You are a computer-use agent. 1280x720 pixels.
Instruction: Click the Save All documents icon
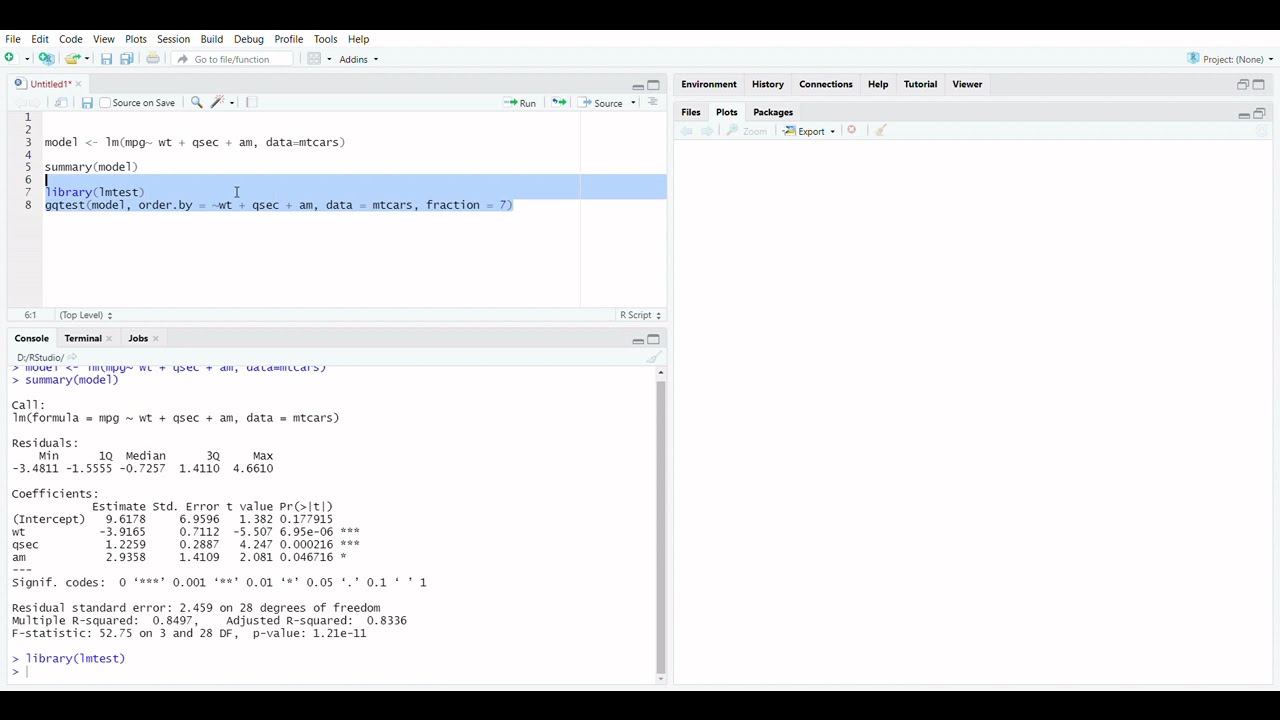pyautogui.click(x=127, y=59)
